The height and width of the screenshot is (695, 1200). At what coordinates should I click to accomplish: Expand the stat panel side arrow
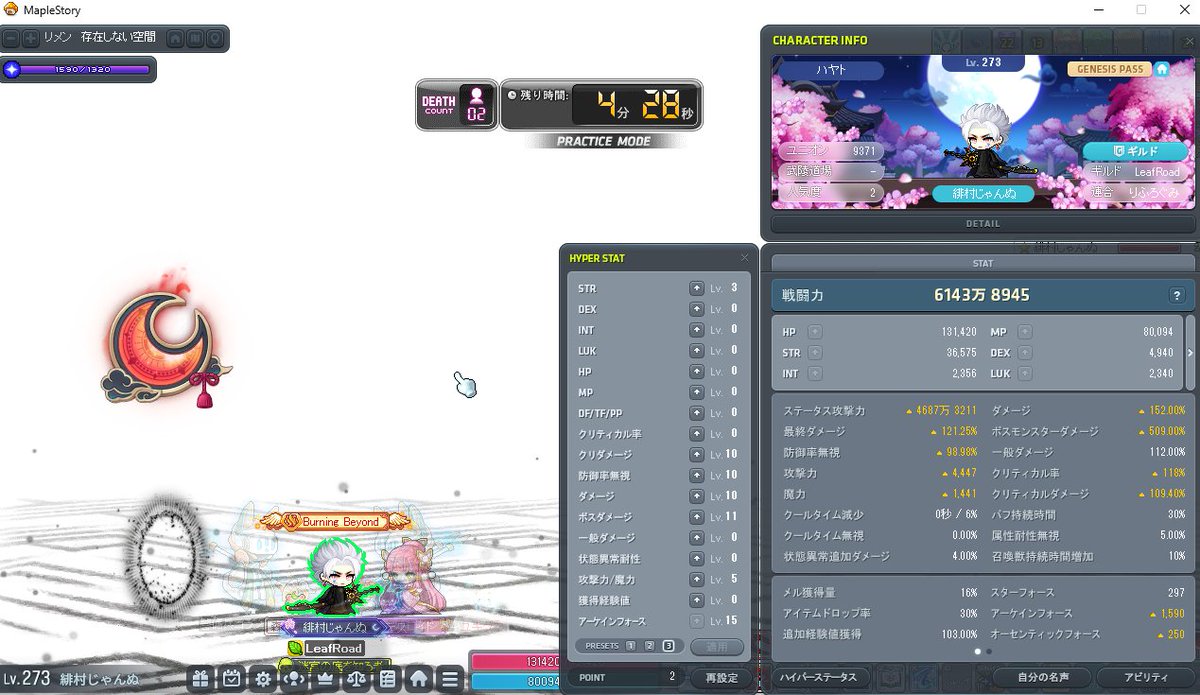click(x=1190, y=353)
